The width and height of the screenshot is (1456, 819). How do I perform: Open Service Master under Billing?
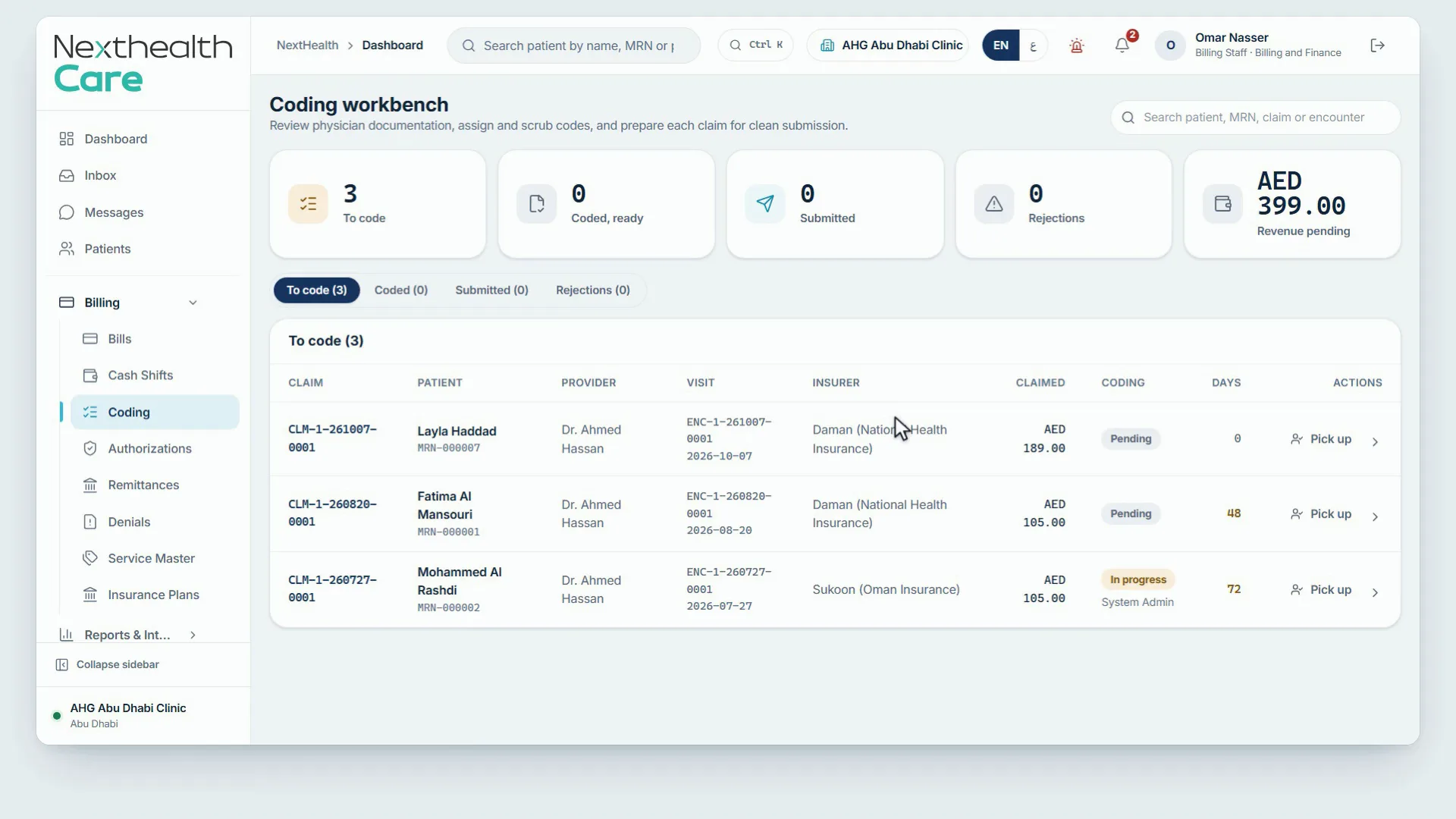tap(155, 558)
